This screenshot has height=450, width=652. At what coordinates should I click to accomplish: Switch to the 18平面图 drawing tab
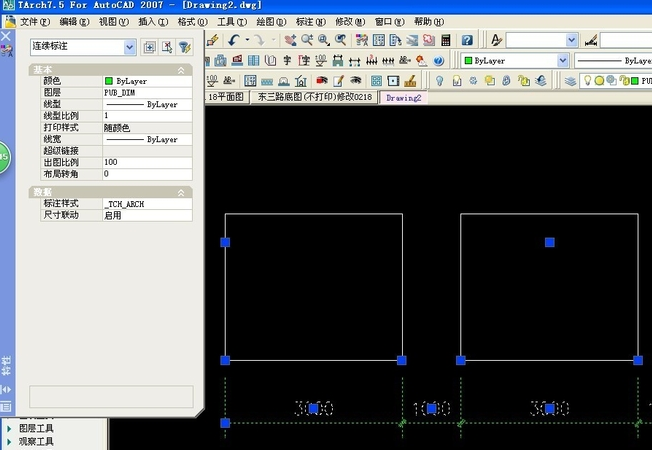pyautogui.click(x=227, y=97)
